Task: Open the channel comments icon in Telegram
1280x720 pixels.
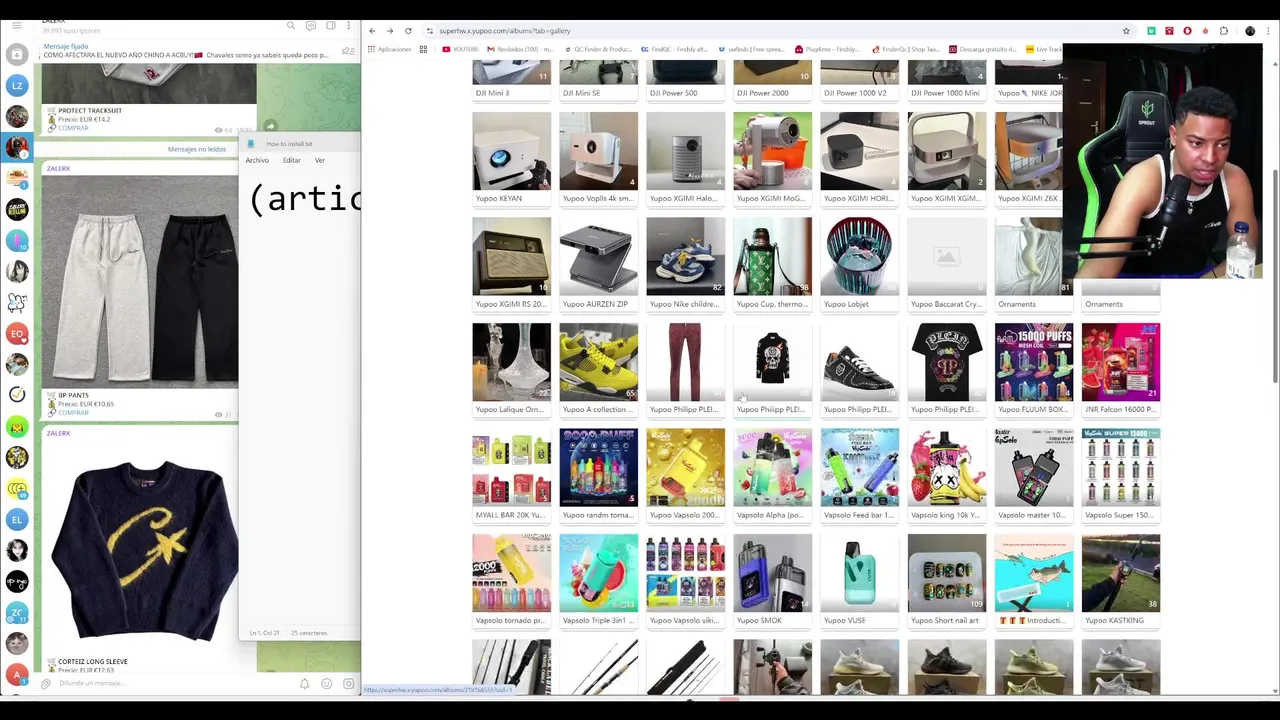Action: pyautogui.click(x=311, y=26)
